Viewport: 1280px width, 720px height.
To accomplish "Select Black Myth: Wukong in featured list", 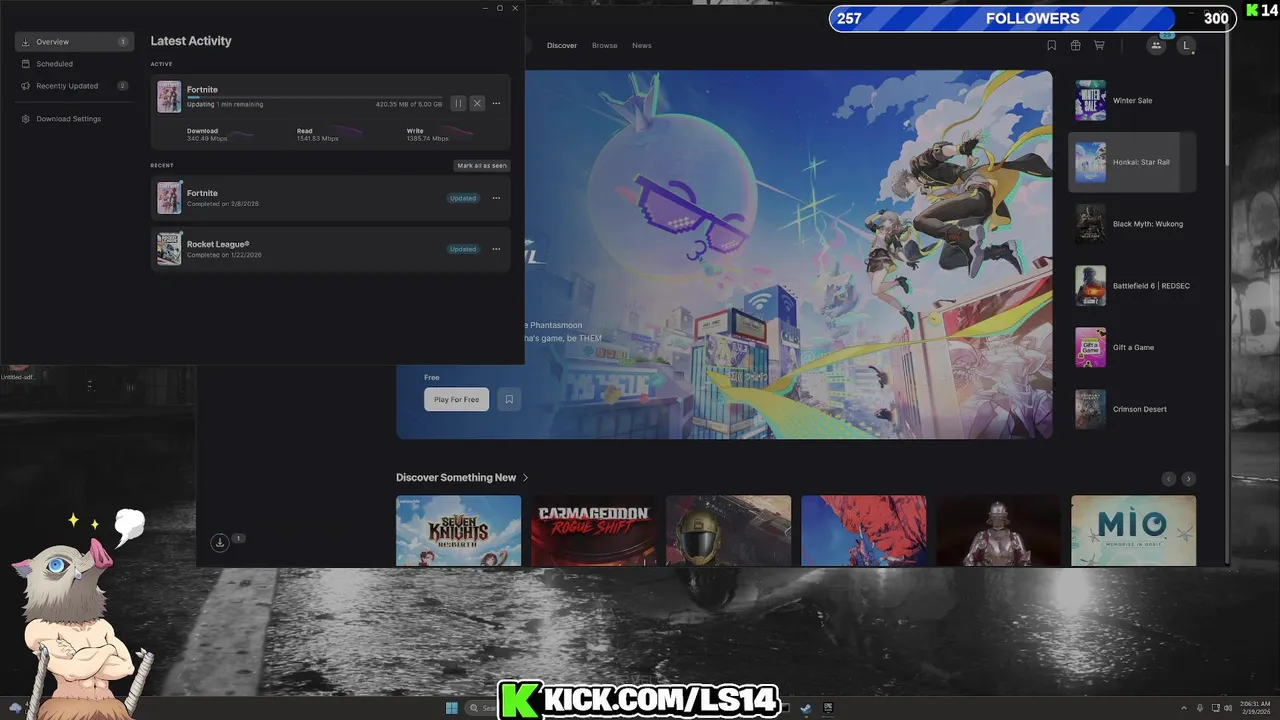I will pyautogui.click(x=1132, y=224).
